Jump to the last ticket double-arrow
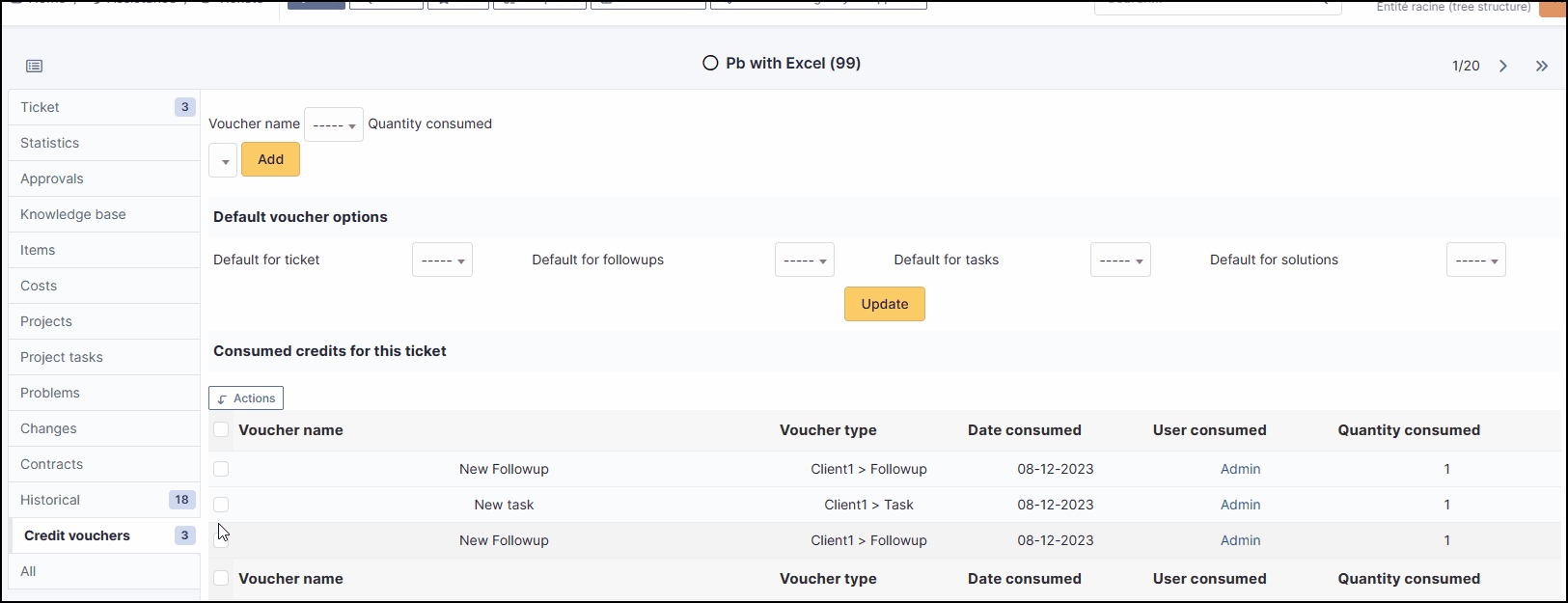 pos(1542,66)
